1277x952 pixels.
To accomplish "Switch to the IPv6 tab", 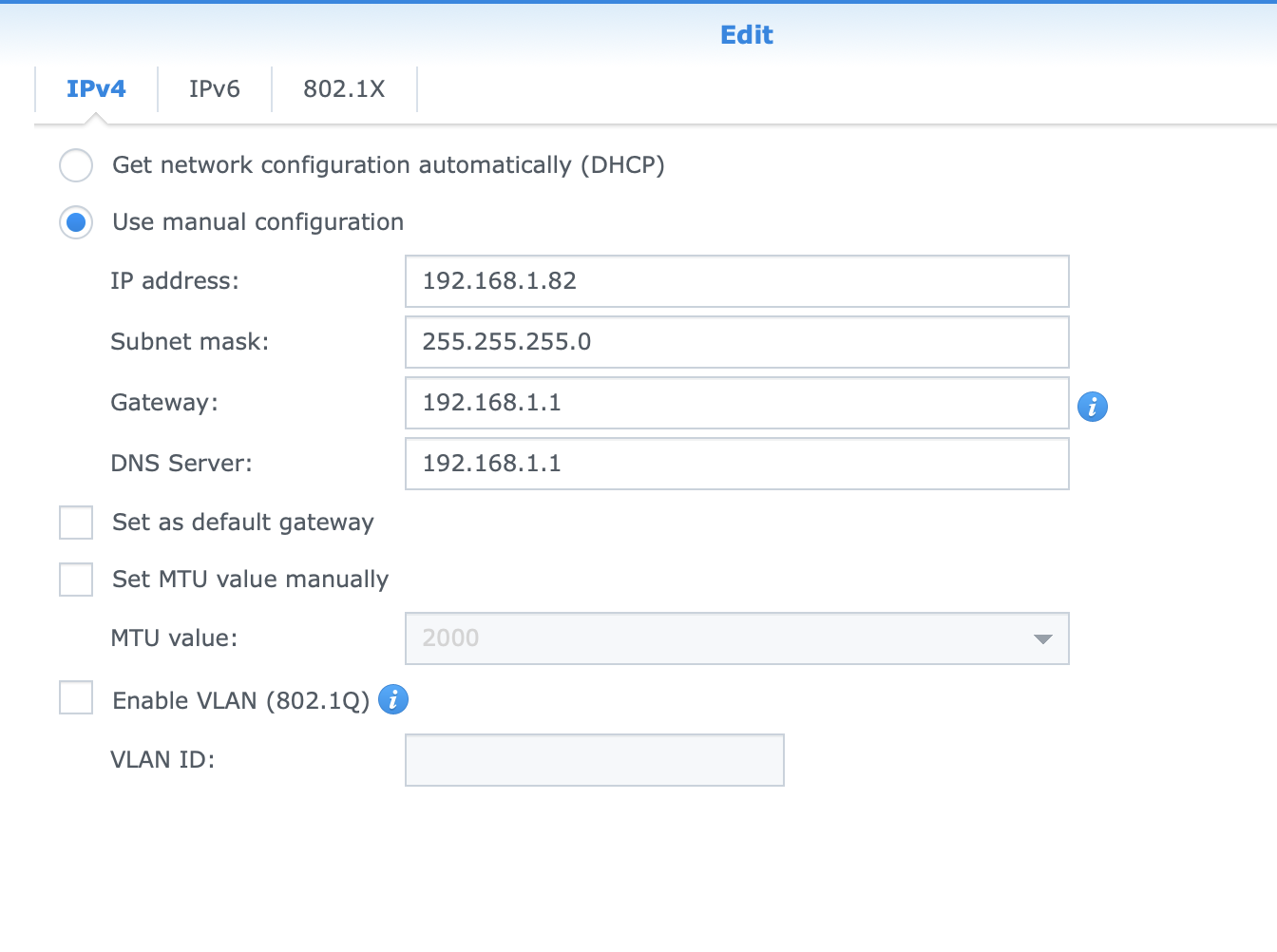I will 215,89.
